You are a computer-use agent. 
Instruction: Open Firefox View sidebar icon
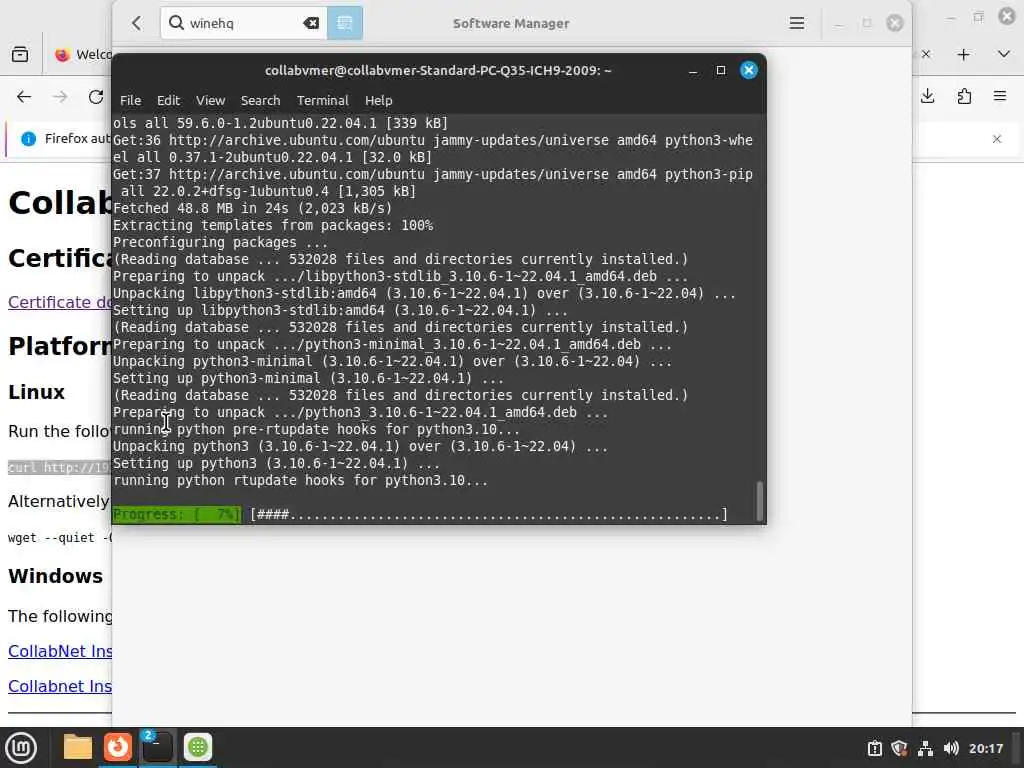[x=20, y=54]
